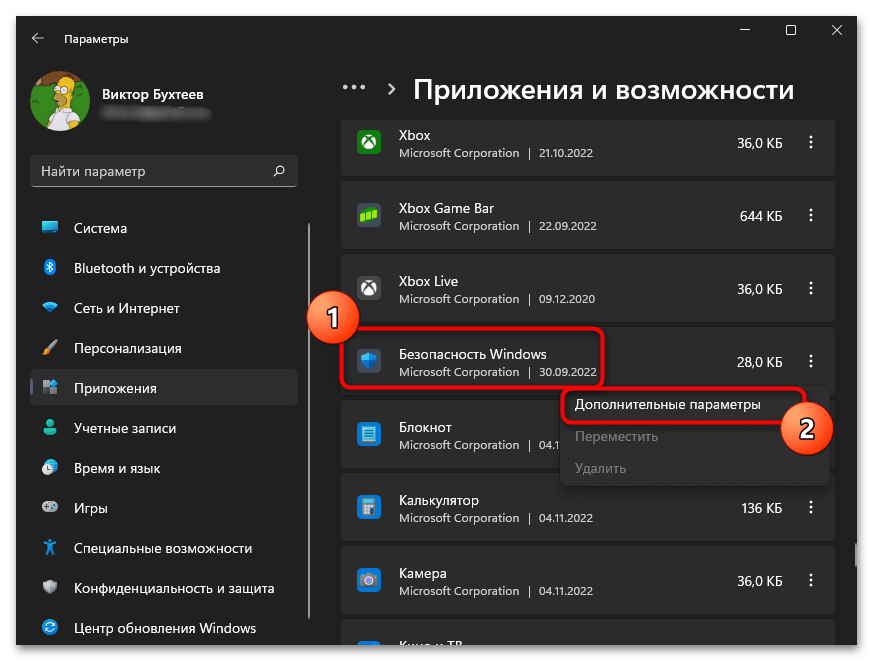
Task: Open the three-dot menu for Xbox Live
Action: coord(811,288)
